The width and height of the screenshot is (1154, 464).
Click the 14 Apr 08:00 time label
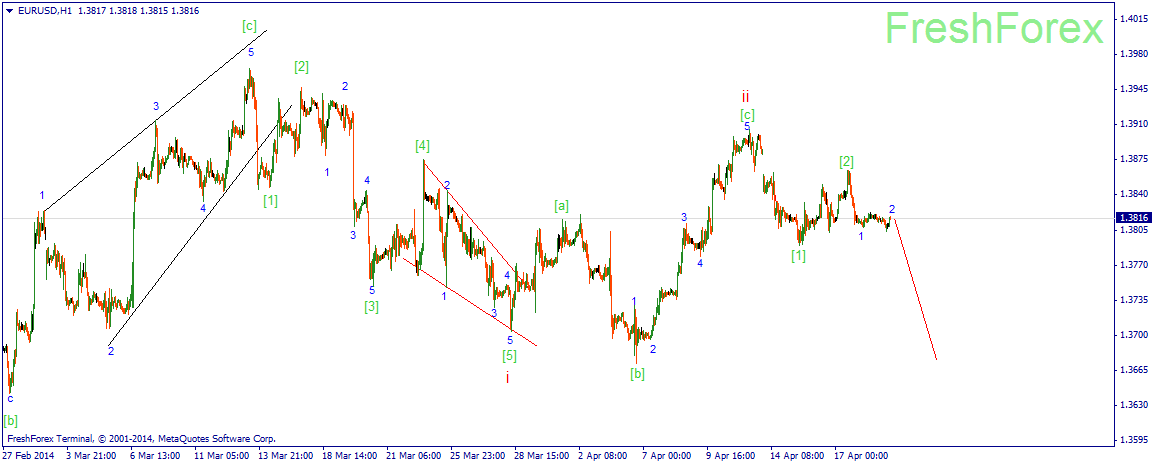tap(797, 456)
